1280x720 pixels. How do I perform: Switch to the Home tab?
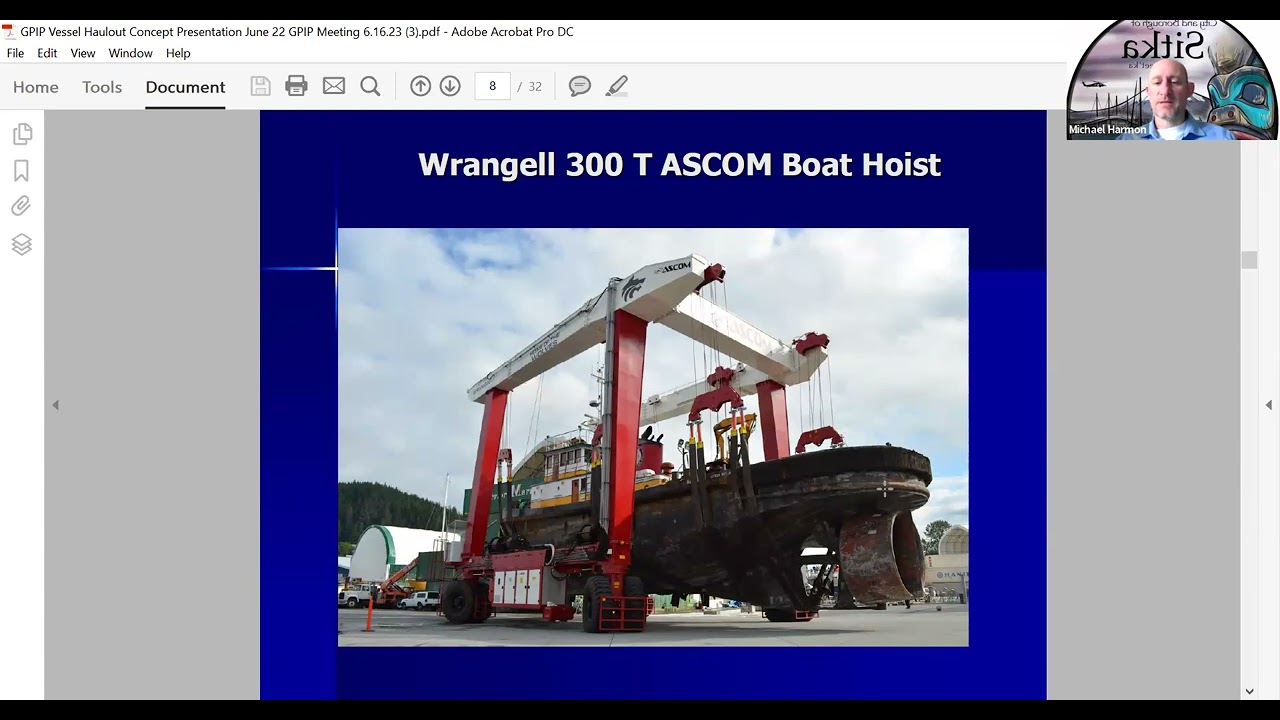[x=36, y=87]
